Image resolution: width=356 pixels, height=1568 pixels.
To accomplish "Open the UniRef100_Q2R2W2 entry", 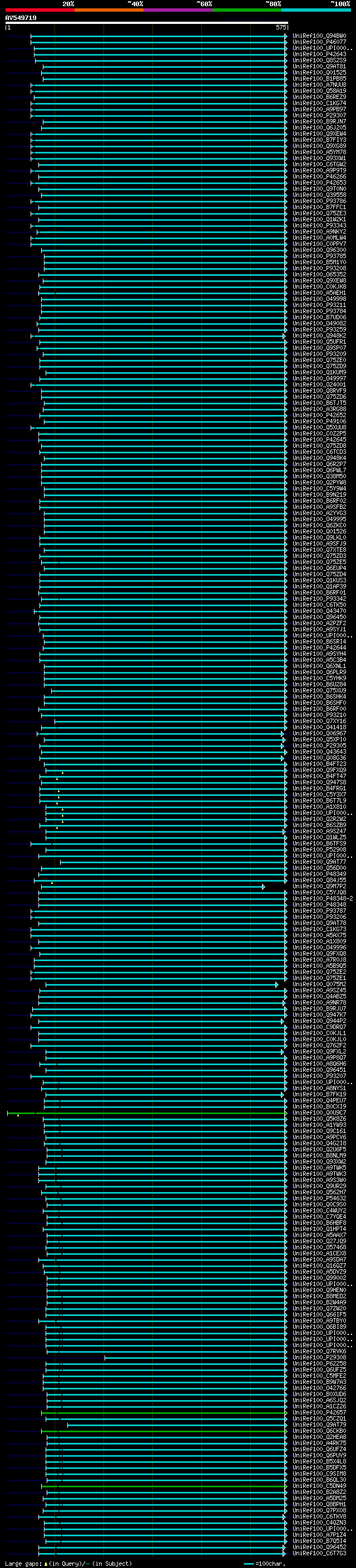I will [319, 819].
